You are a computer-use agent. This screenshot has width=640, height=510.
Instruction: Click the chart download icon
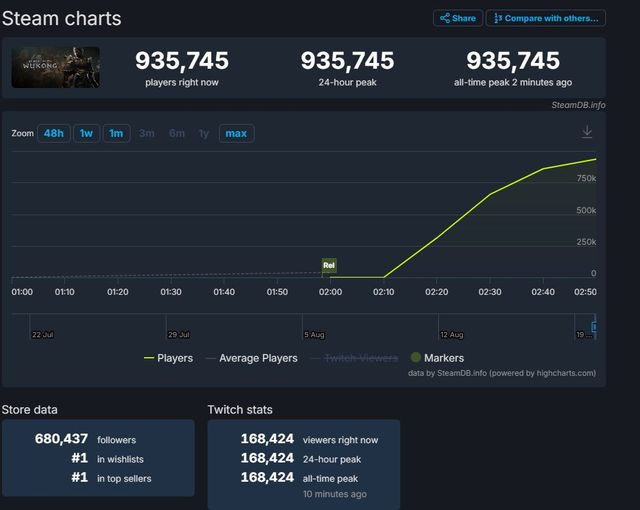point(587,132)
